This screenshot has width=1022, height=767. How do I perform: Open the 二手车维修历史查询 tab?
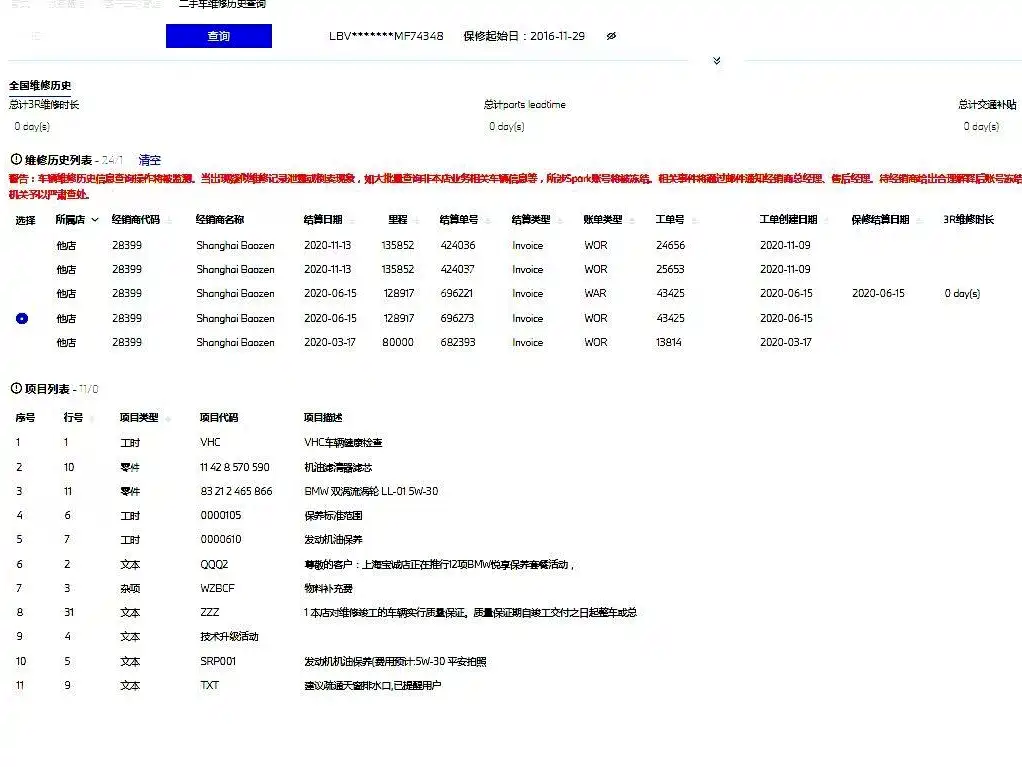tap(222, 5)
